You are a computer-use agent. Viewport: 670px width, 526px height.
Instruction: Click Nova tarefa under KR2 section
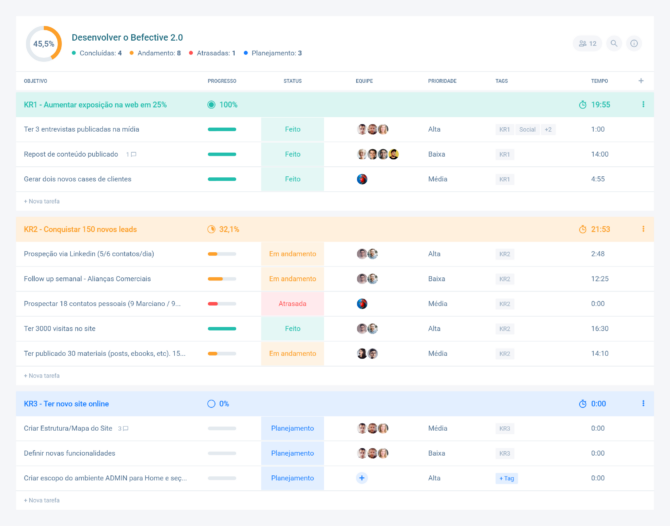tap(42, 375)
